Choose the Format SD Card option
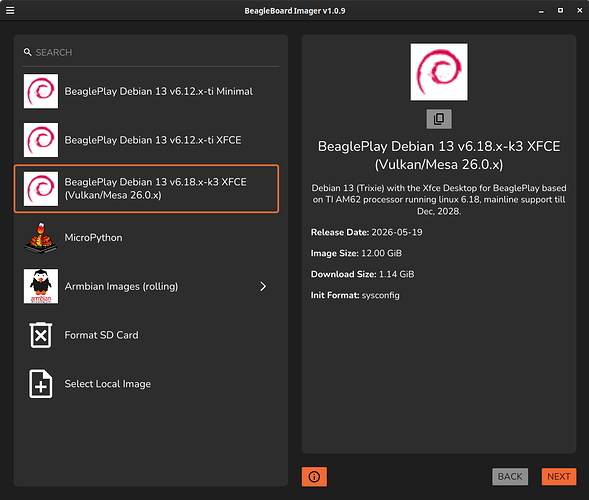Screen dimensions: 589x500 point(146,335)
